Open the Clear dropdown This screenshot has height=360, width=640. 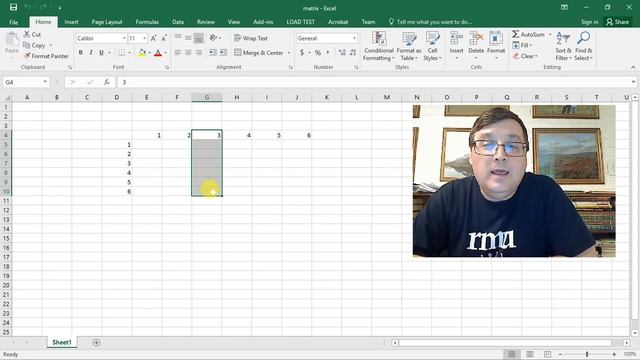[x=525, y=56]
